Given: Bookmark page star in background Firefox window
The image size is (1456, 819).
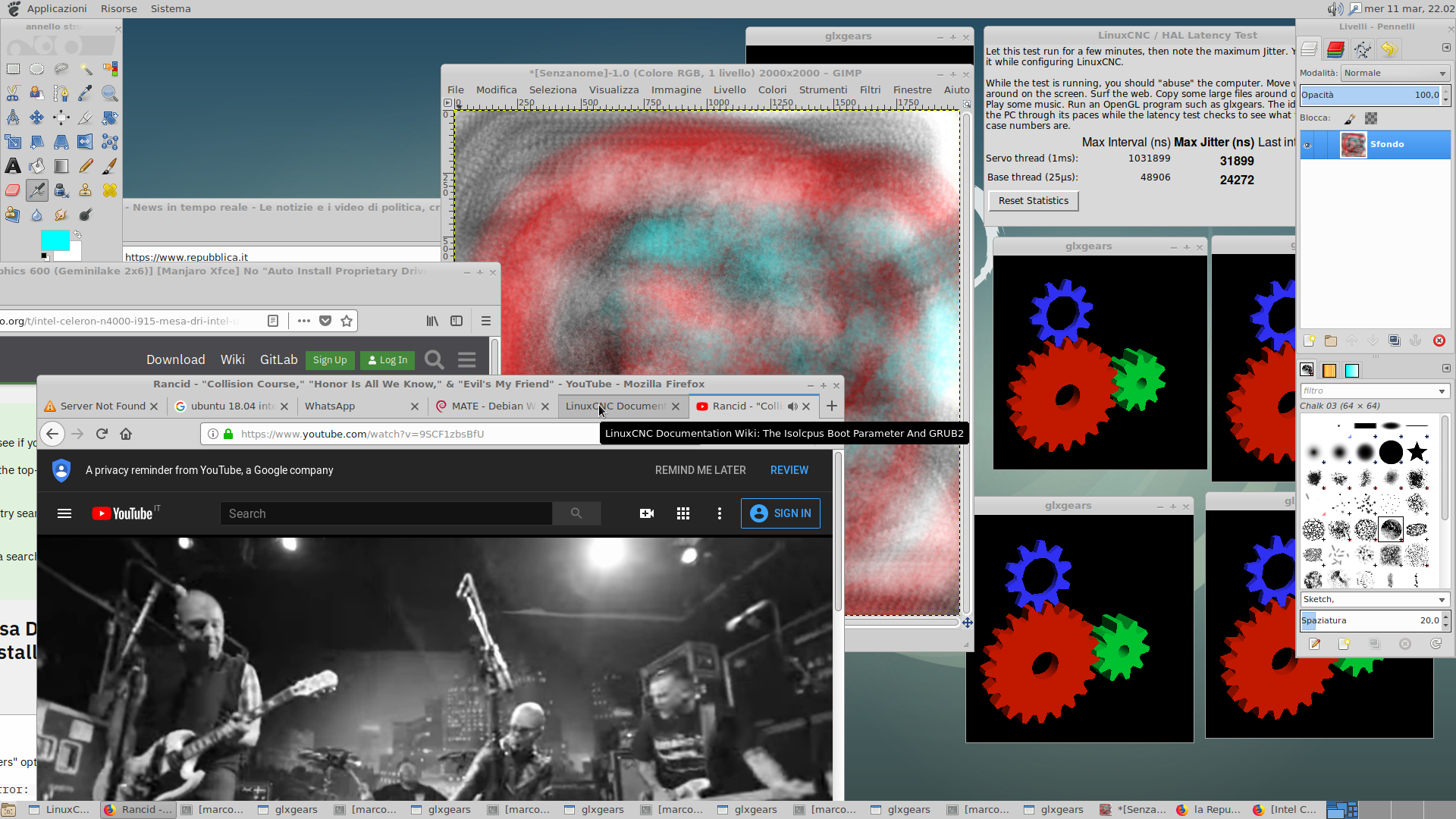Looking at the screenshot, I should point(347,321).
